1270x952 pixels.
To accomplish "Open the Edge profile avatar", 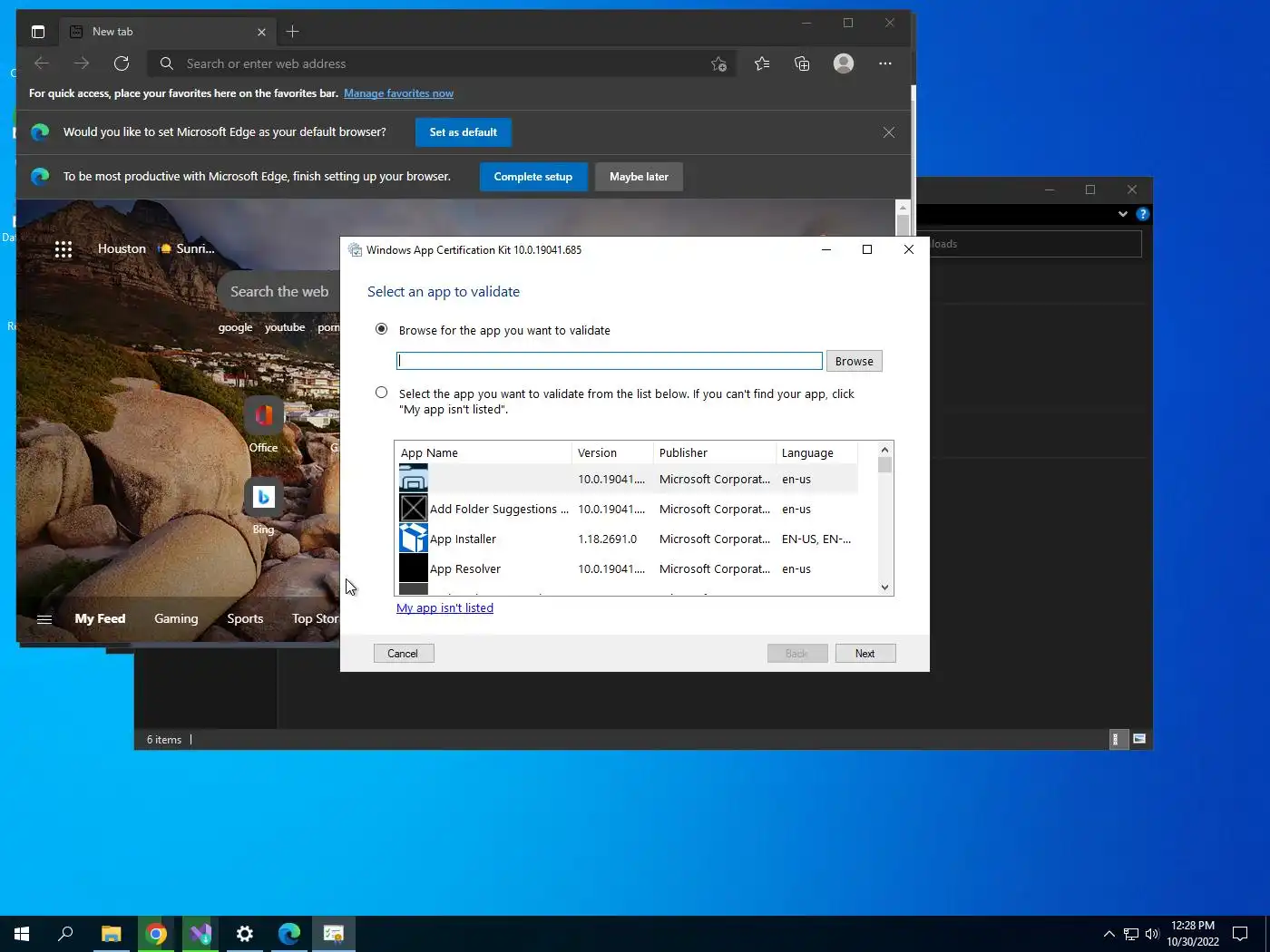I will click(x=844, y=63).
